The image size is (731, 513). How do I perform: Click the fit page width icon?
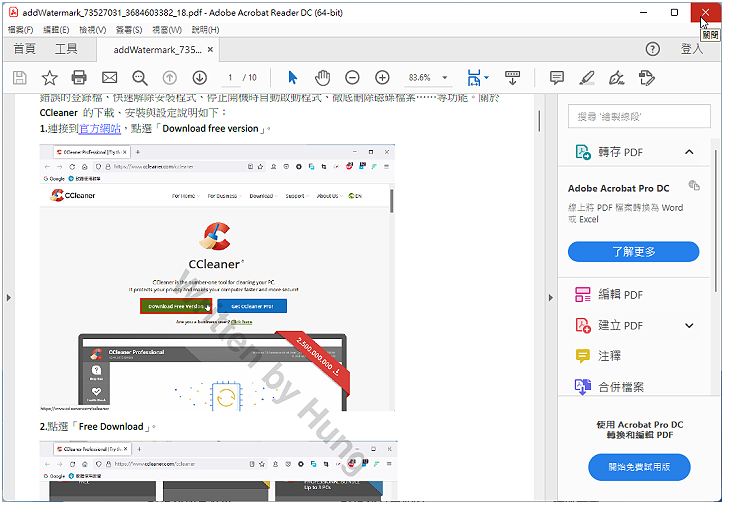tap(474, 77)
